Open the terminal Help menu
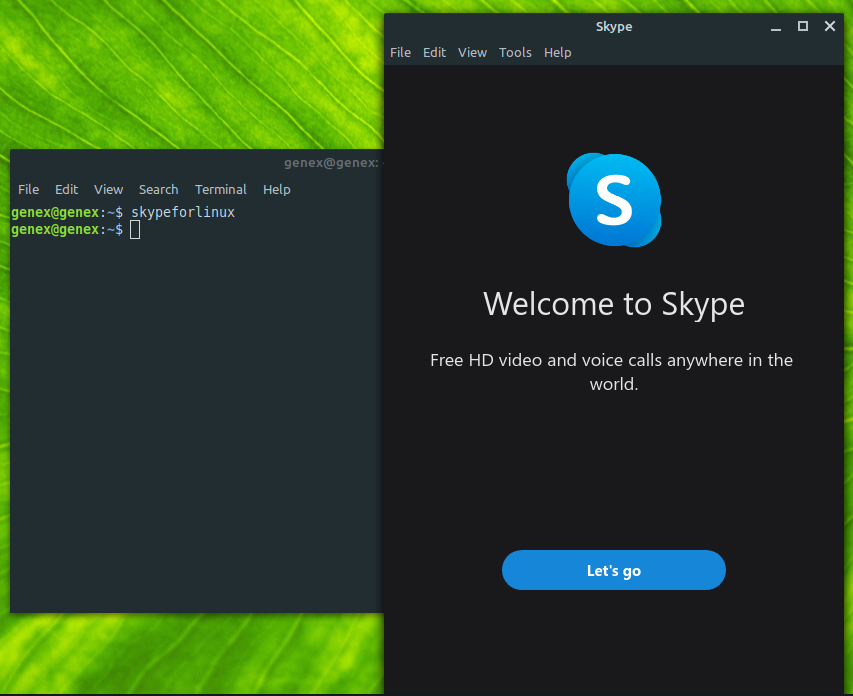The image size is (853, 696). tap(277, 189)
